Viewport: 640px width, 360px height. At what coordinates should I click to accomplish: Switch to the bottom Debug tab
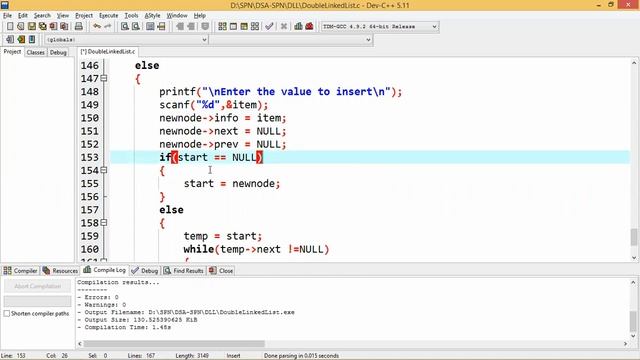point(145,271)
